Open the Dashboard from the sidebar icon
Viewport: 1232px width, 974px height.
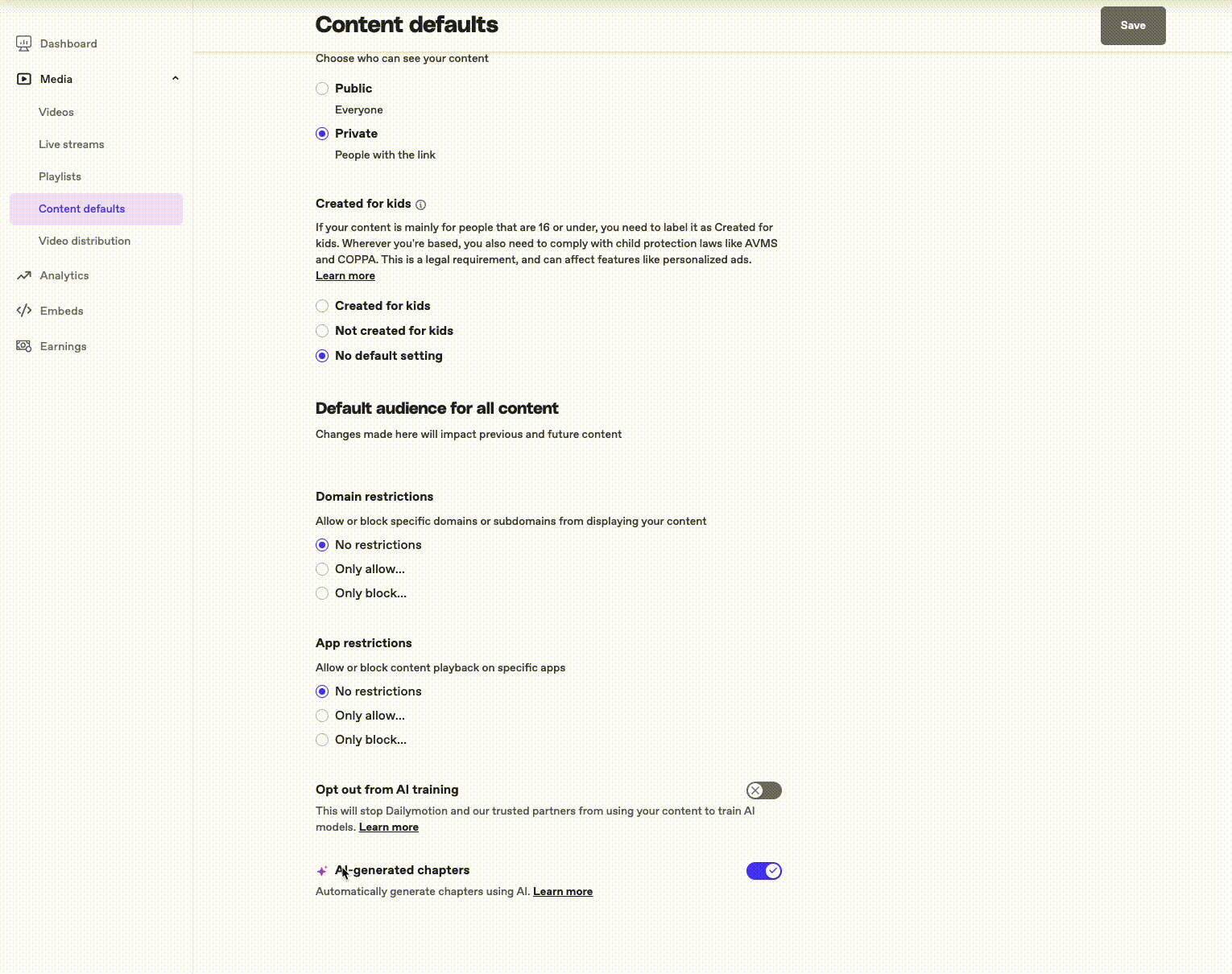point(23,43)
